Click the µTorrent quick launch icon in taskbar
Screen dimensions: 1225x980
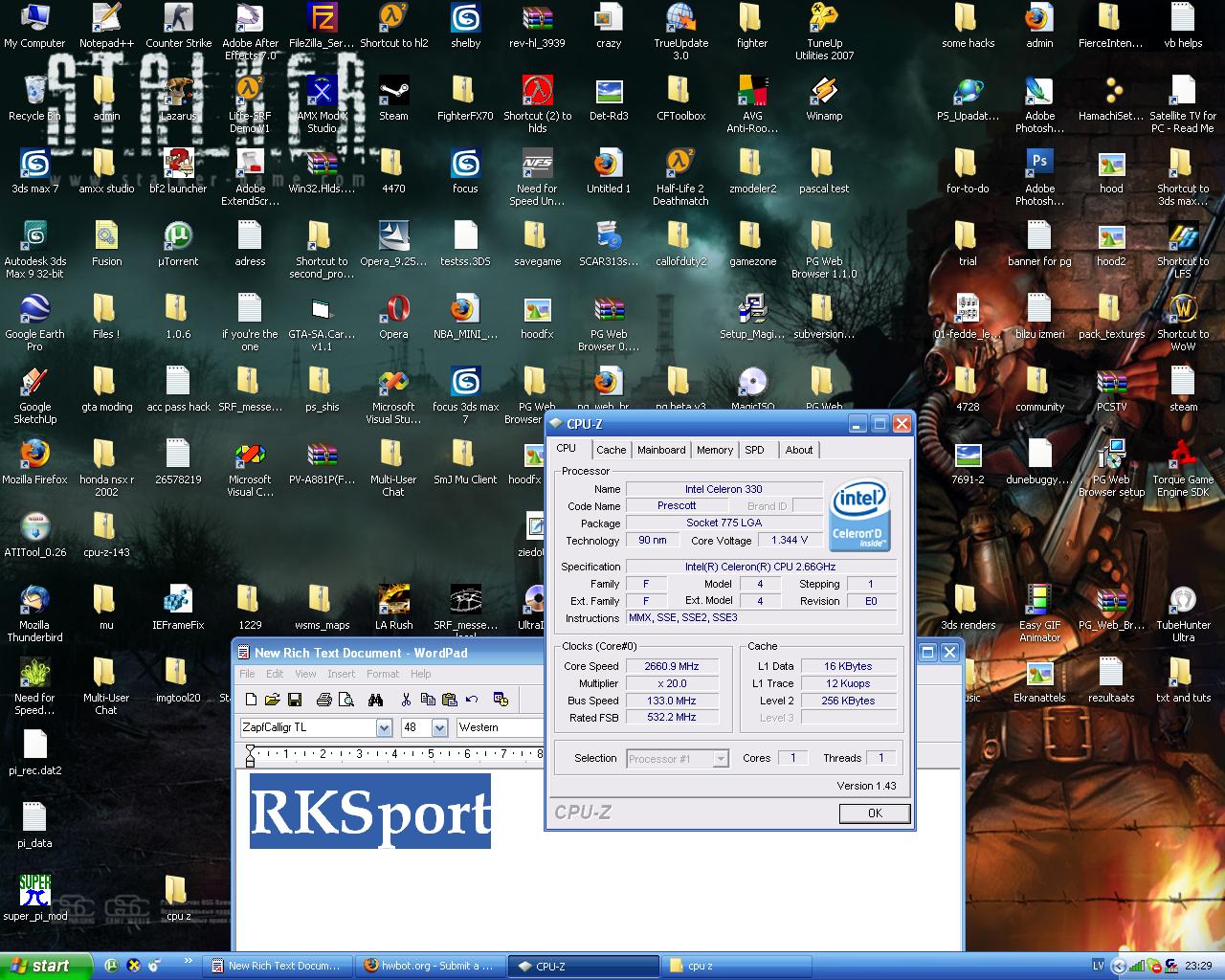[x=111, y=966]
